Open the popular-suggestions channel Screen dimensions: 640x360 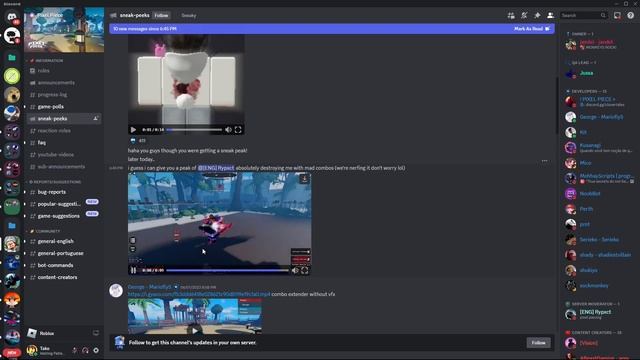64,204
